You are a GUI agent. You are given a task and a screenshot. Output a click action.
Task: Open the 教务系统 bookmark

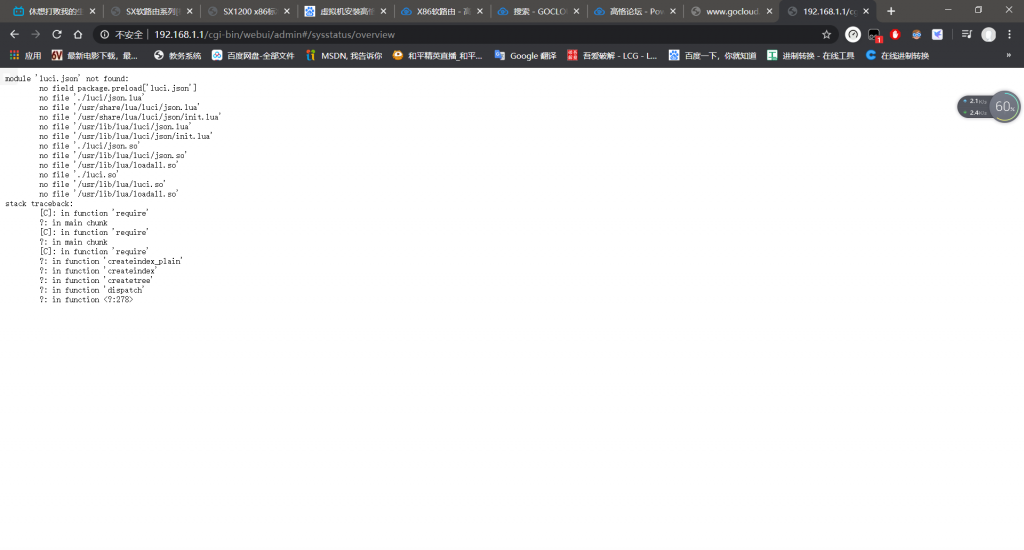pos(178,56)
